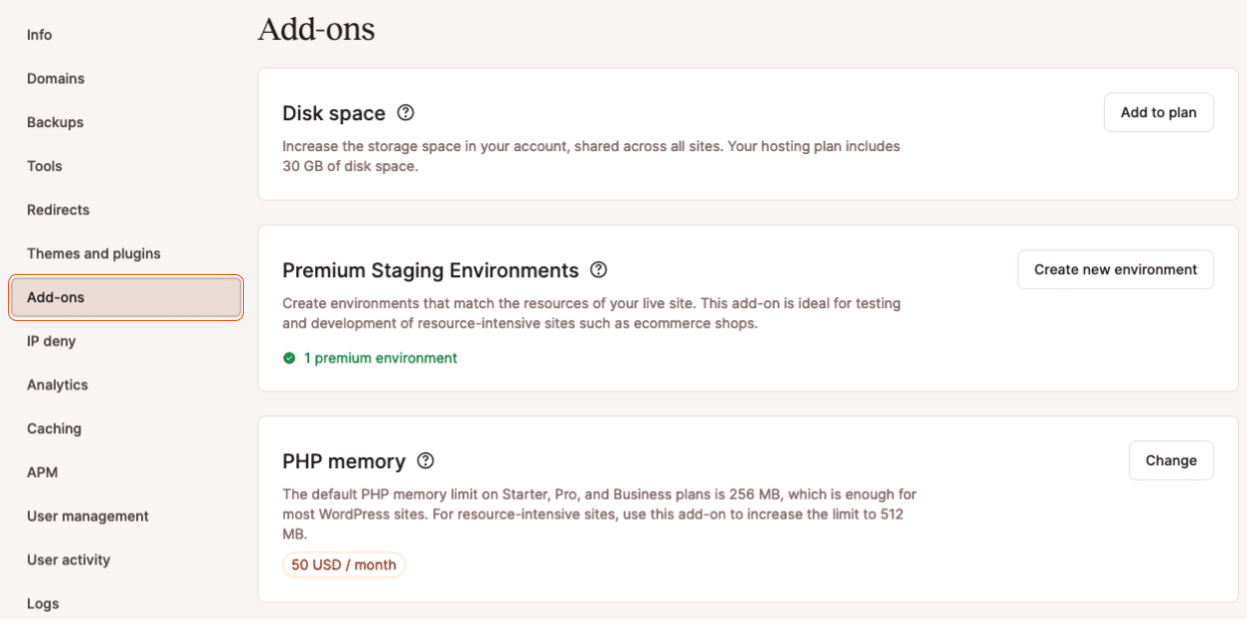Go to Themes and plugins
This screenshot has height=620, width=1247.
tap(93, 253)
